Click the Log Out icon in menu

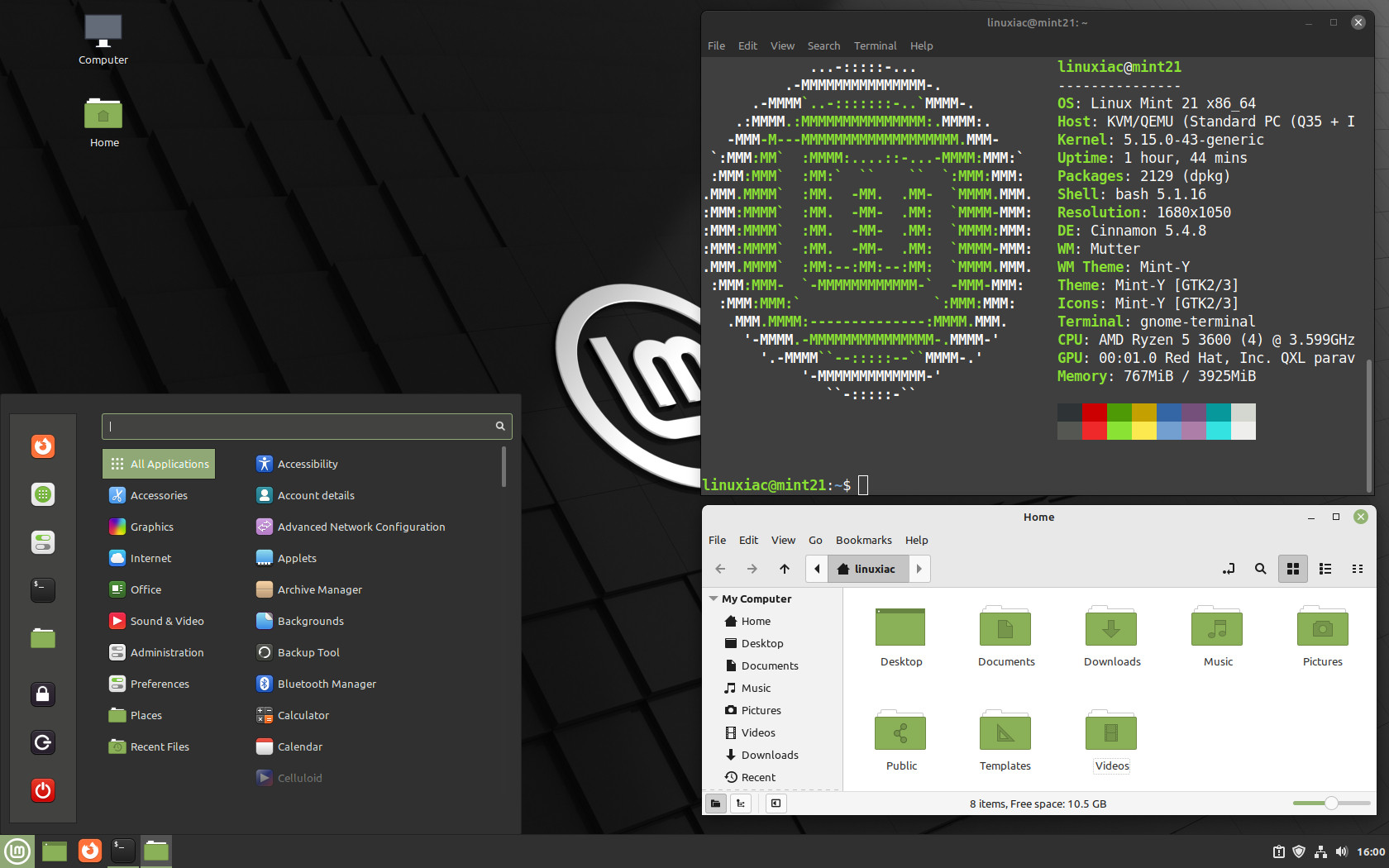[43, 742]
